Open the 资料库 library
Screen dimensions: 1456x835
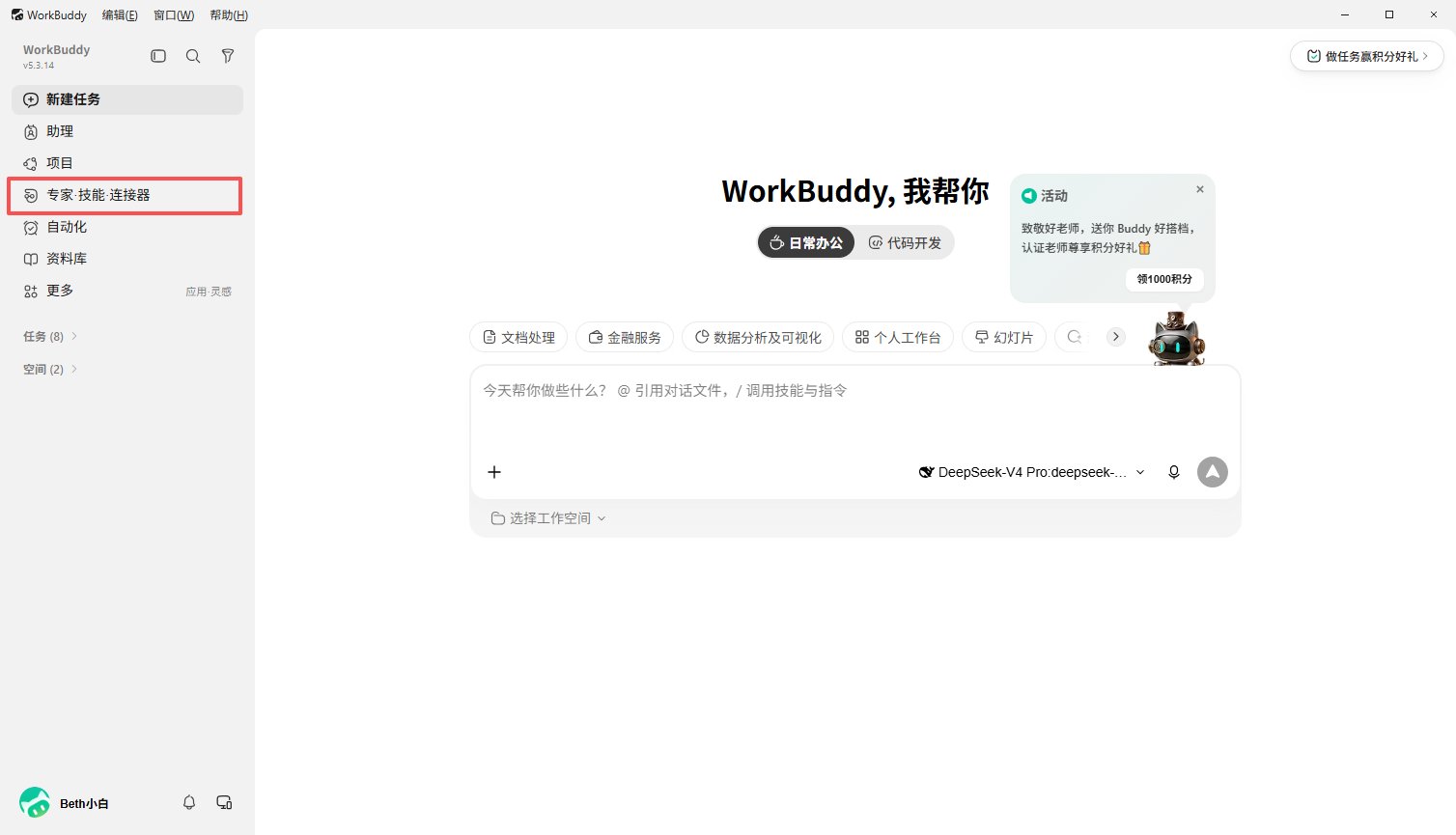pyautogui.click(x=127, y=259)
